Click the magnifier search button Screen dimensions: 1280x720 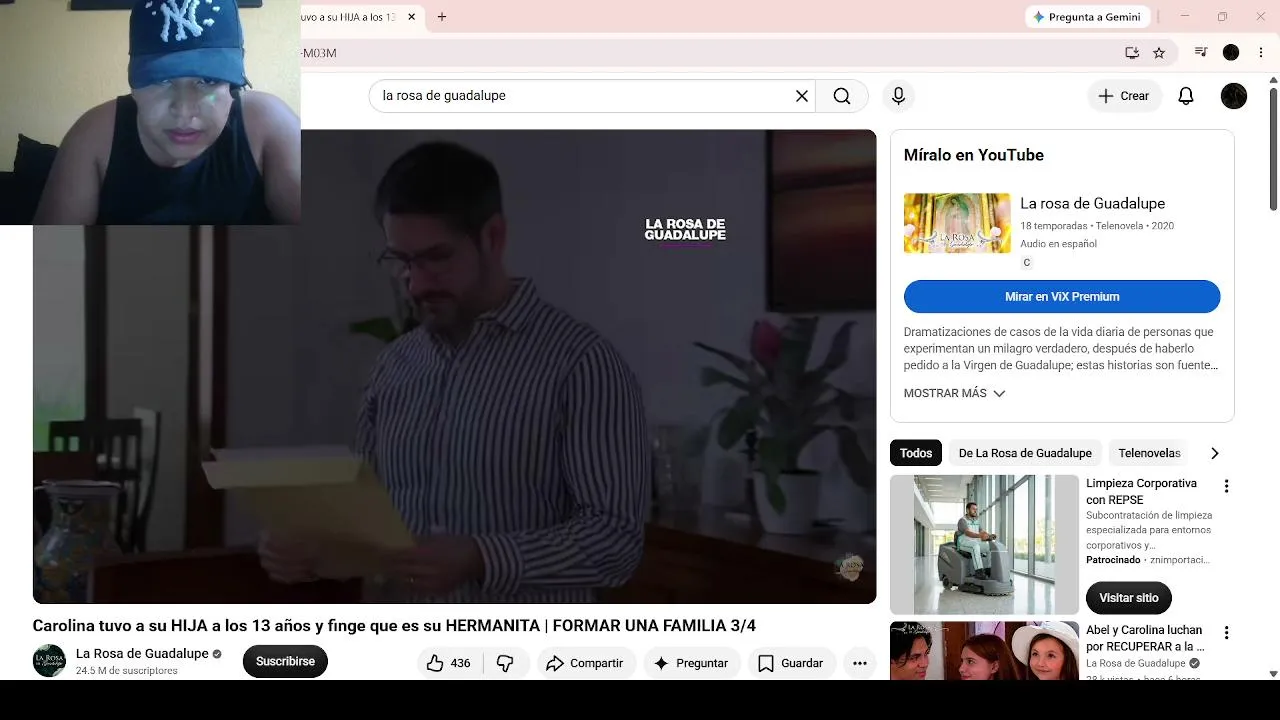click(x=842, y=96)
